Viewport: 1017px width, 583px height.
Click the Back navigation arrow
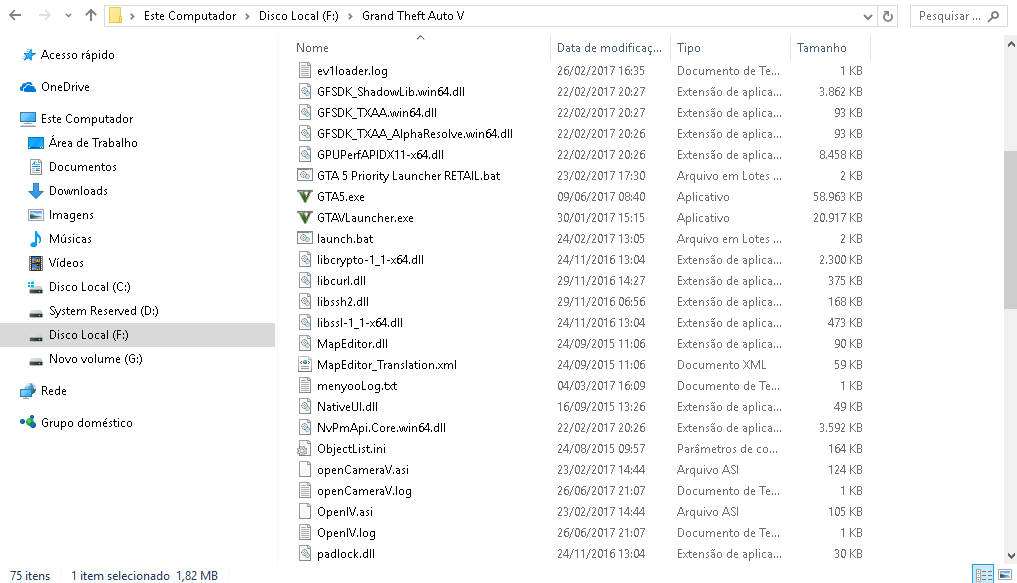[15, 16]
